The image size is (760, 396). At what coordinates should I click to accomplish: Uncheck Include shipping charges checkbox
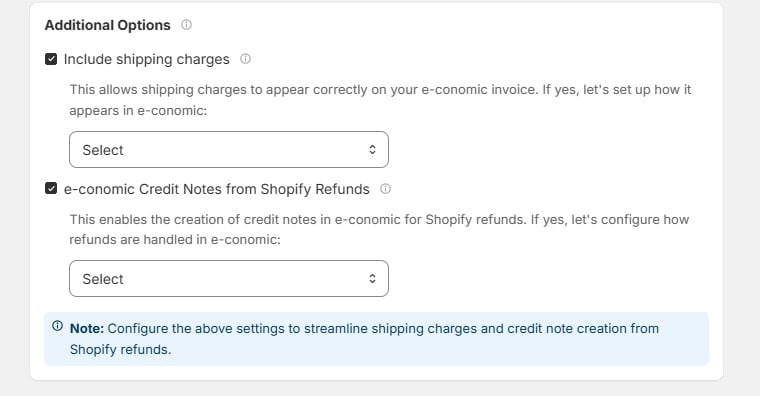click(x=51, y=59)
